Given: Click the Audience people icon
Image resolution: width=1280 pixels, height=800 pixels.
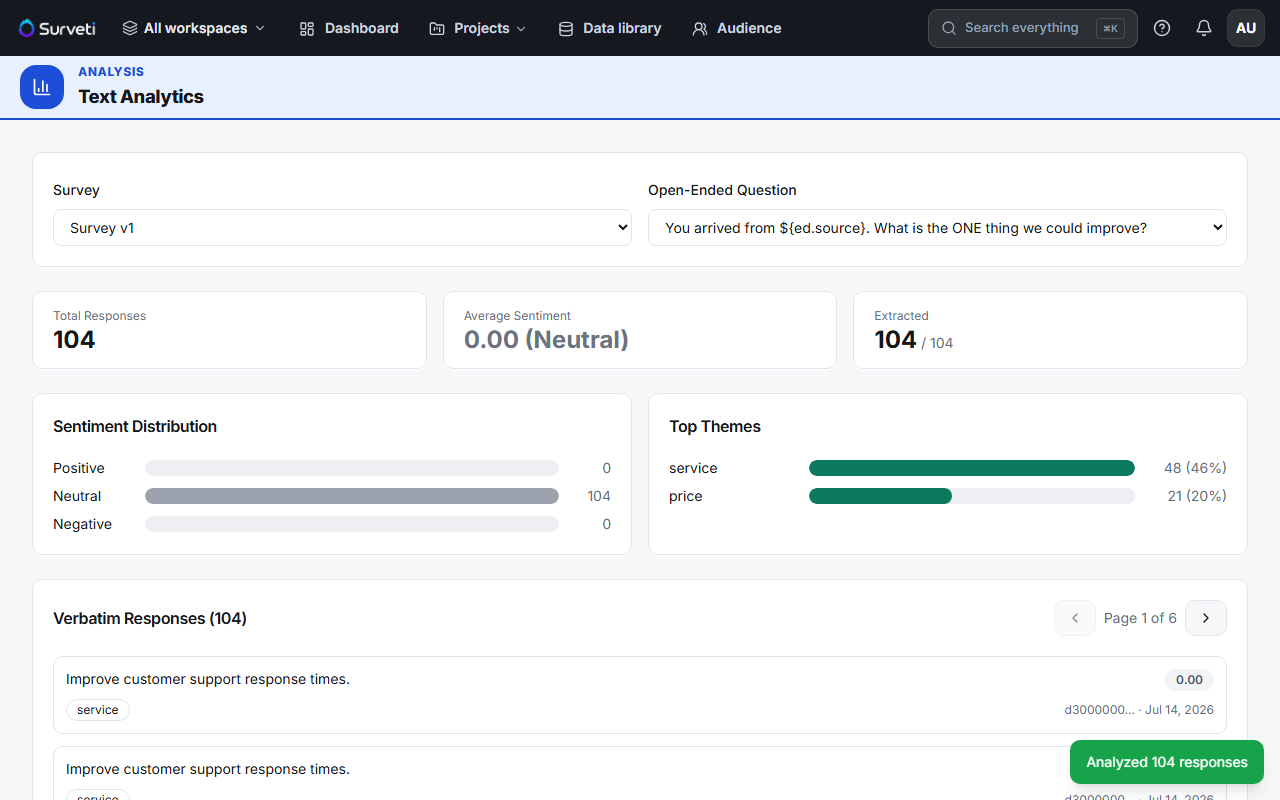Looking at the screenshot, I should click(700, 28).
